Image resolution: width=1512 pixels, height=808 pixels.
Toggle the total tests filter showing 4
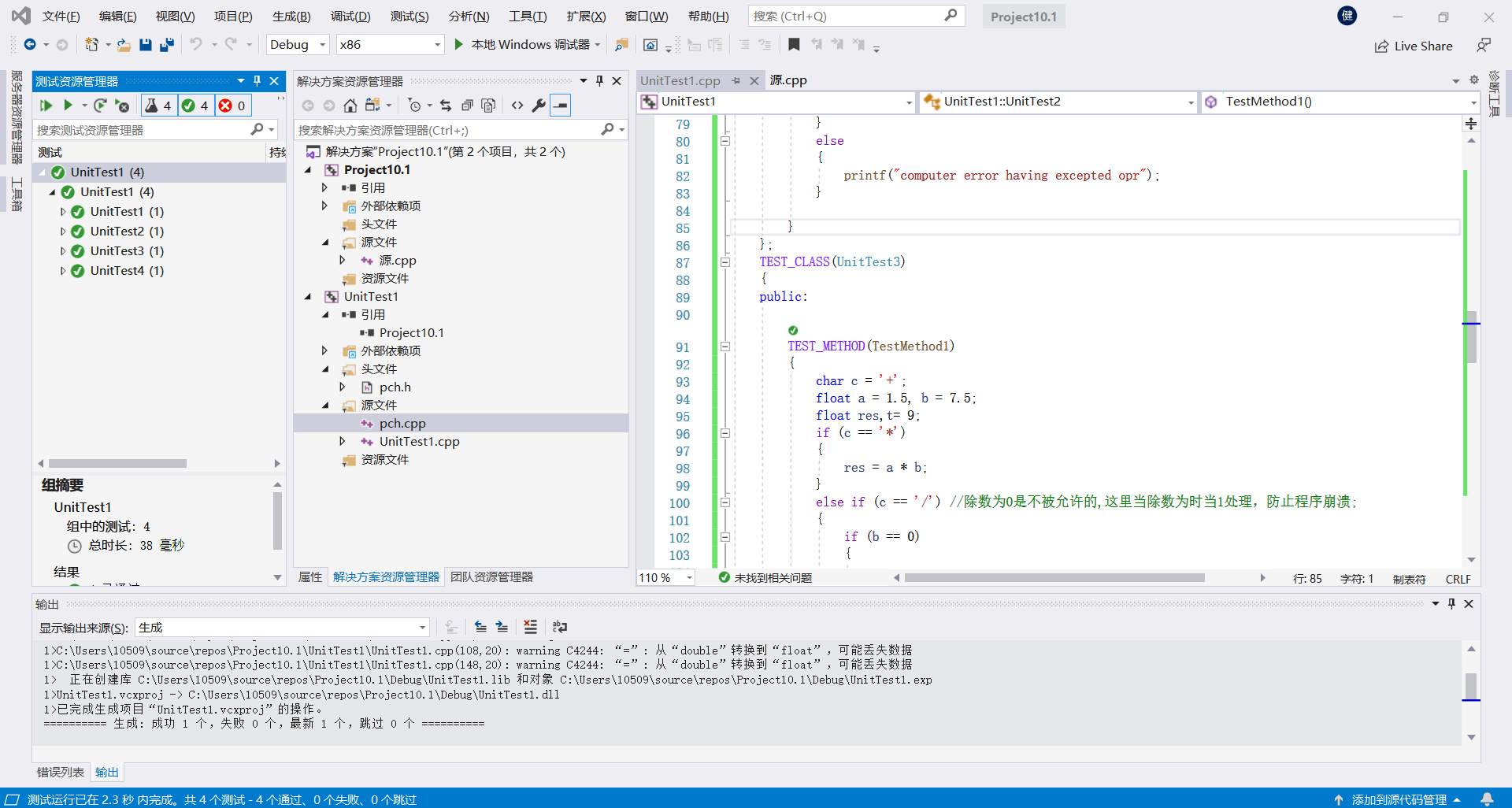158,106
